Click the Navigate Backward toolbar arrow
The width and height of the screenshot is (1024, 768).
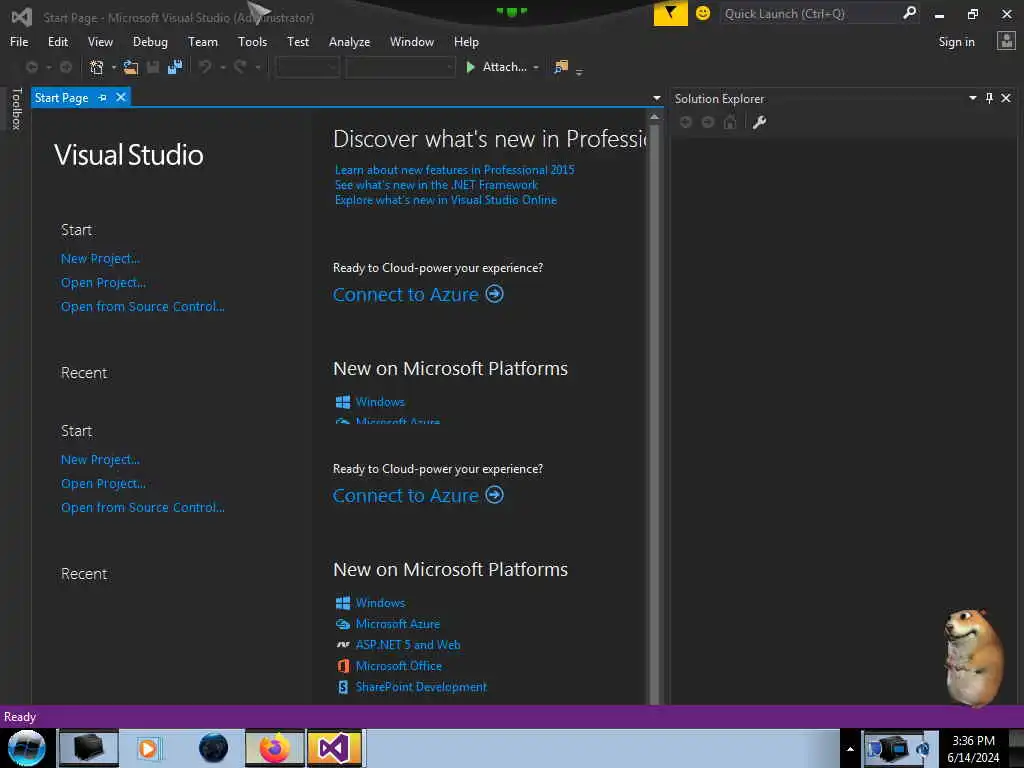(x=31, y=67)
